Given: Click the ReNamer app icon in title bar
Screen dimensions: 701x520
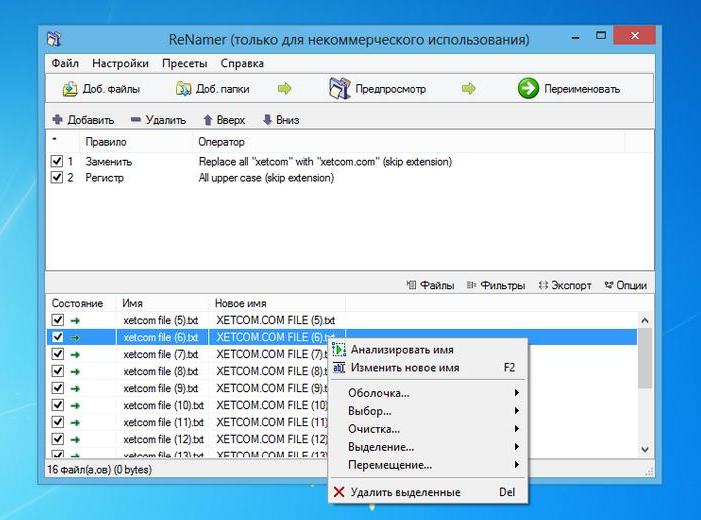Looking at the screenshot, I should coord(54,39).
